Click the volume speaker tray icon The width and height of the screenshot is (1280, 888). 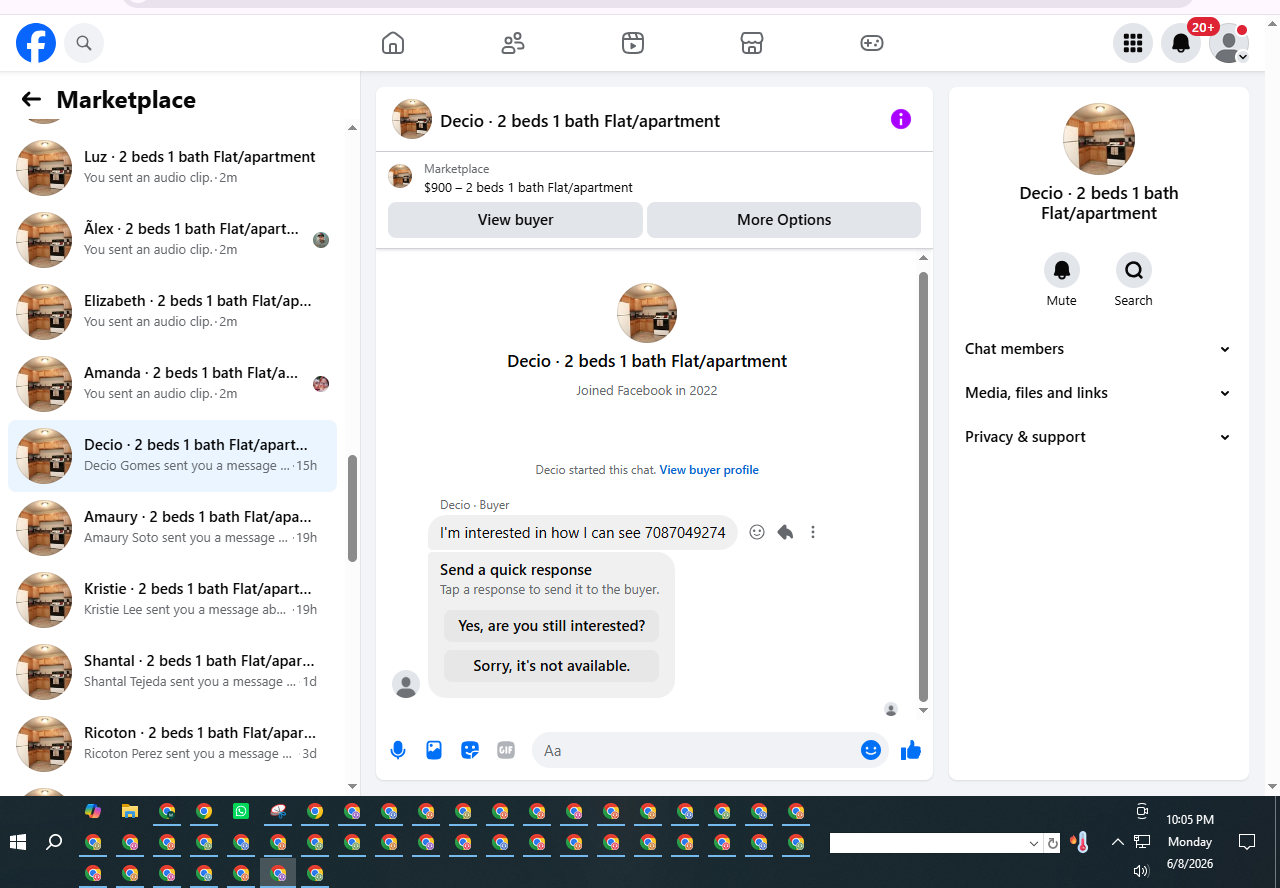coord(1141,871)
